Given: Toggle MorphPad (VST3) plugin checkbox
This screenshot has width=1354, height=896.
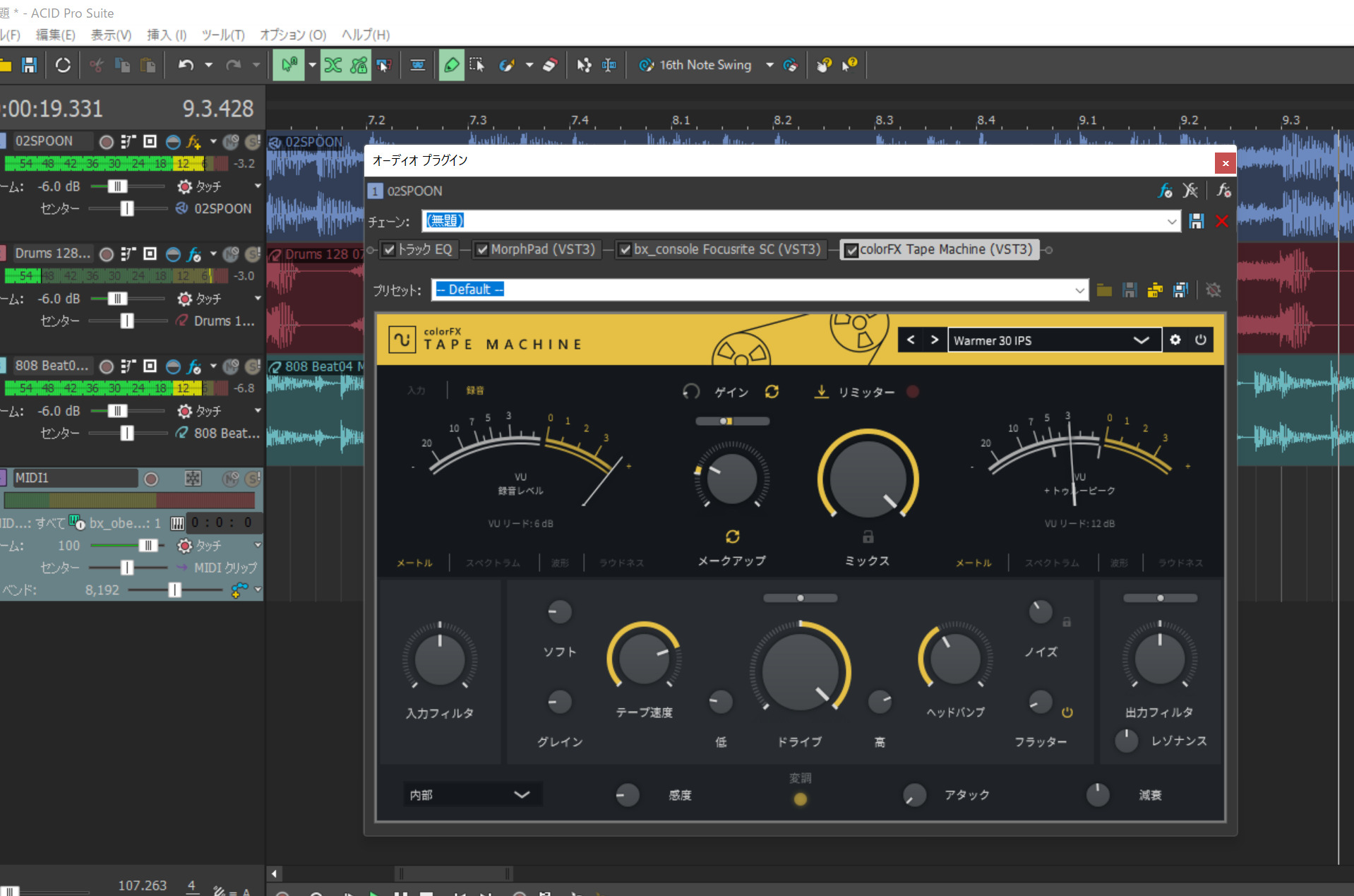Looking at the screenshot, I should coord(481,250).
